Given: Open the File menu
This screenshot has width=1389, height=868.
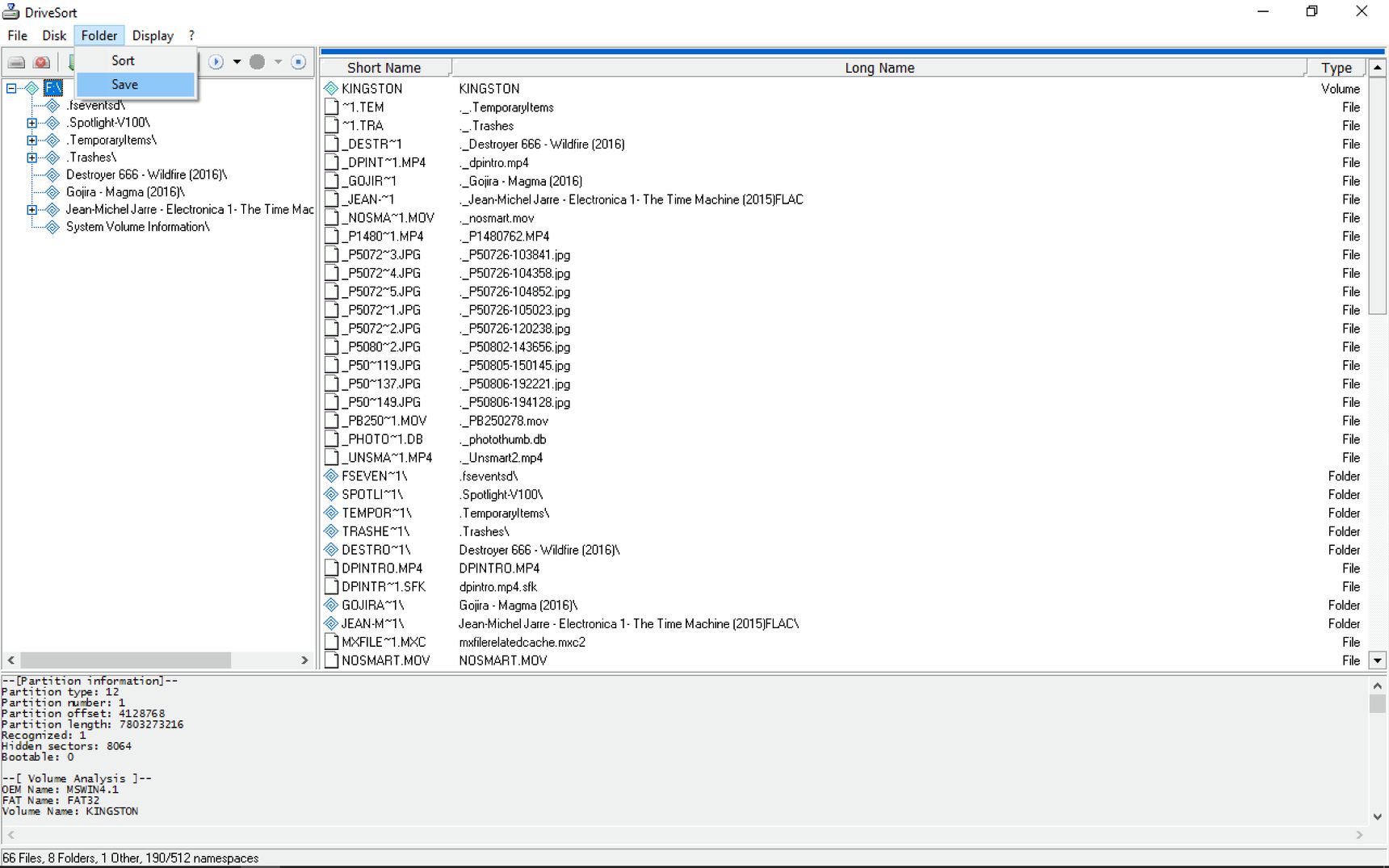Looking at the screenshot, I should tap(17, 36).
